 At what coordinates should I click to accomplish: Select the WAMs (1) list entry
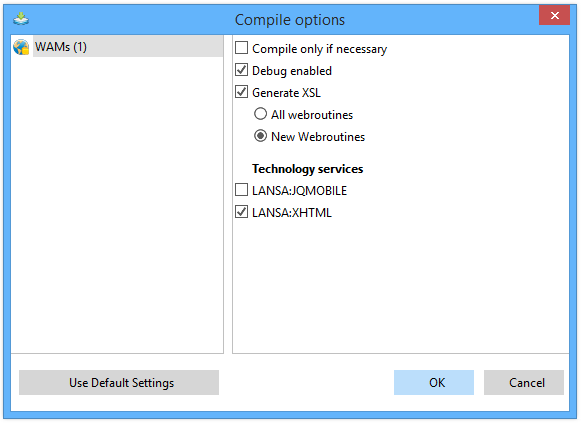point(117,47)
